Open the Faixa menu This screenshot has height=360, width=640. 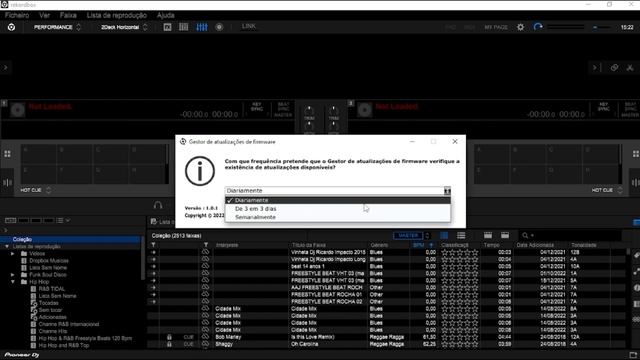[68, 15]
